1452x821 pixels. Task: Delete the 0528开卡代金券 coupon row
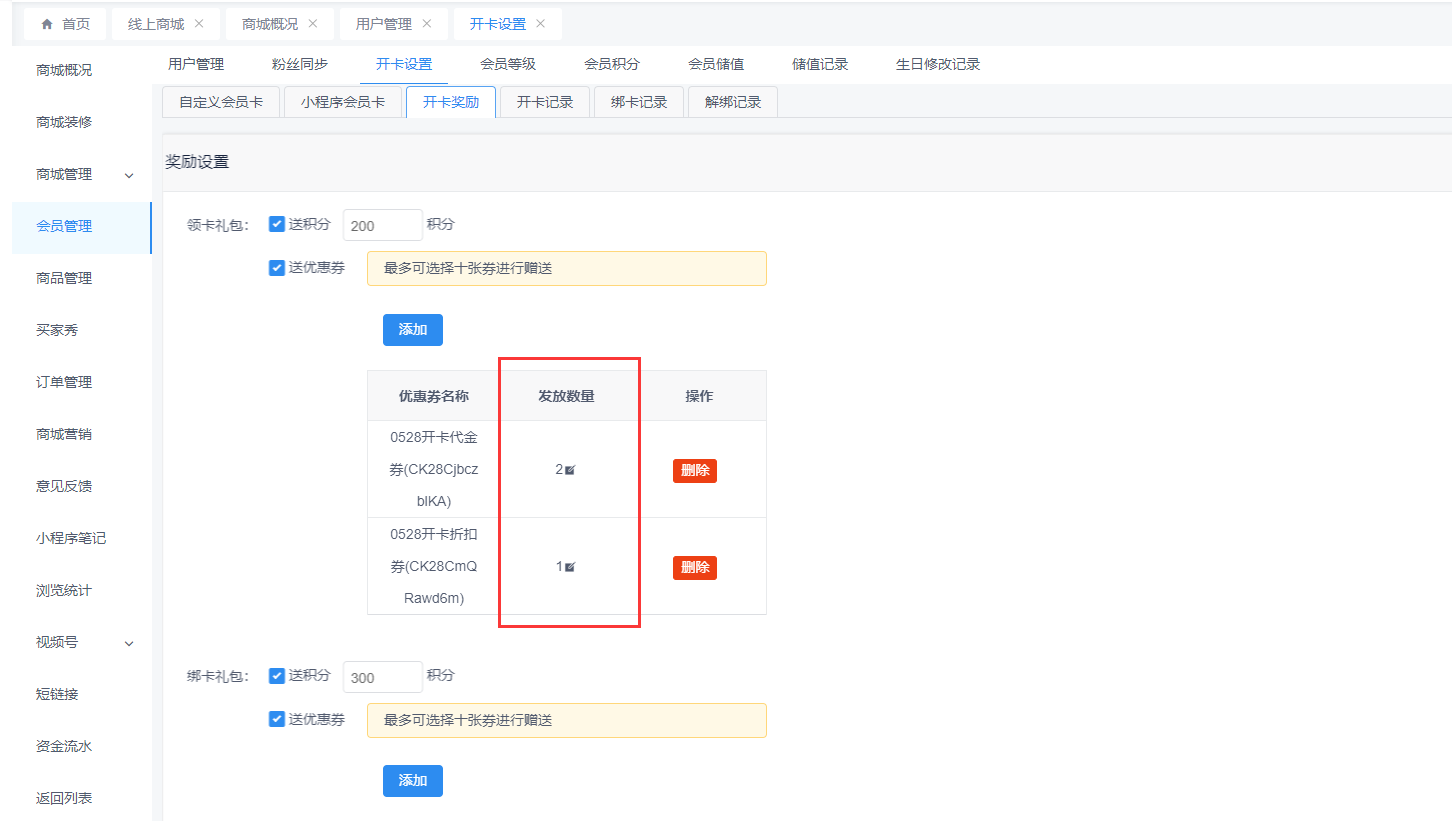695,470
